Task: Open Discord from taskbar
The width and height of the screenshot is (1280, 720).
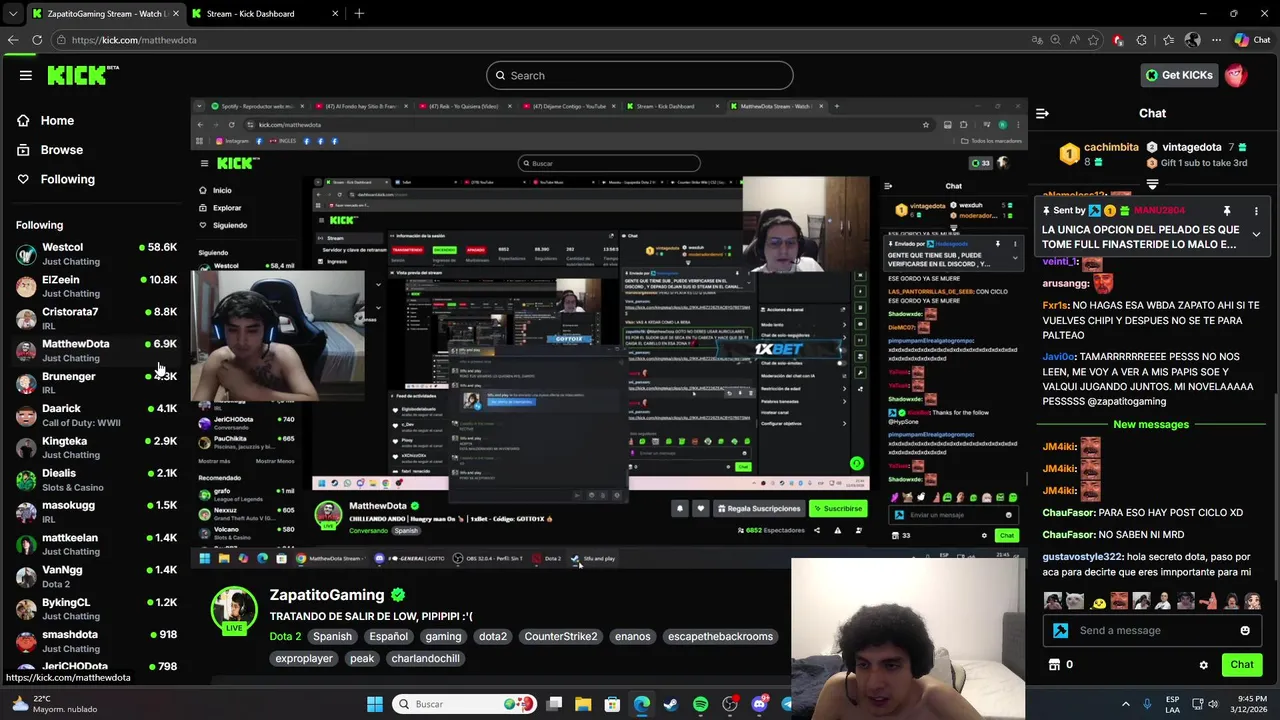Action: coord(759,704)
